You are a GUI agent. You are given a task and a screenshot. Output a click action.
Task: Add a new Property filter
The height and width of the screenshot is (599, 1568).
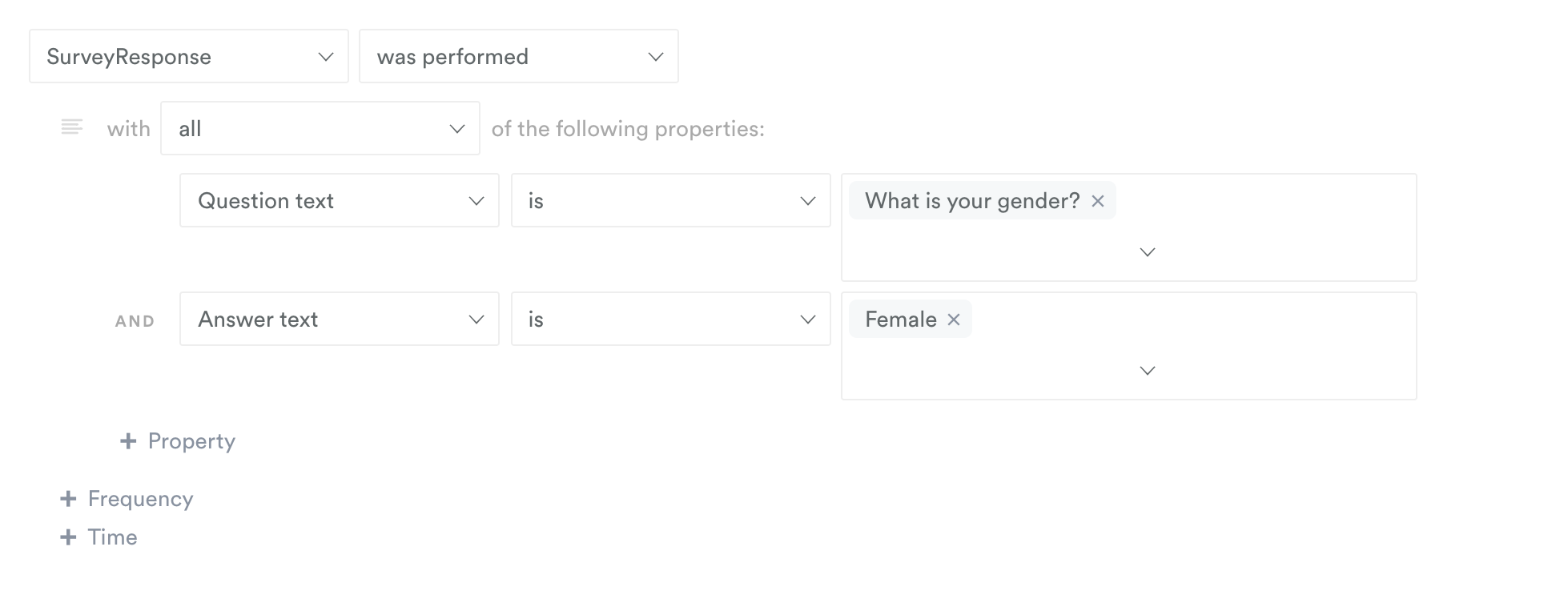(x=178, y=441)
